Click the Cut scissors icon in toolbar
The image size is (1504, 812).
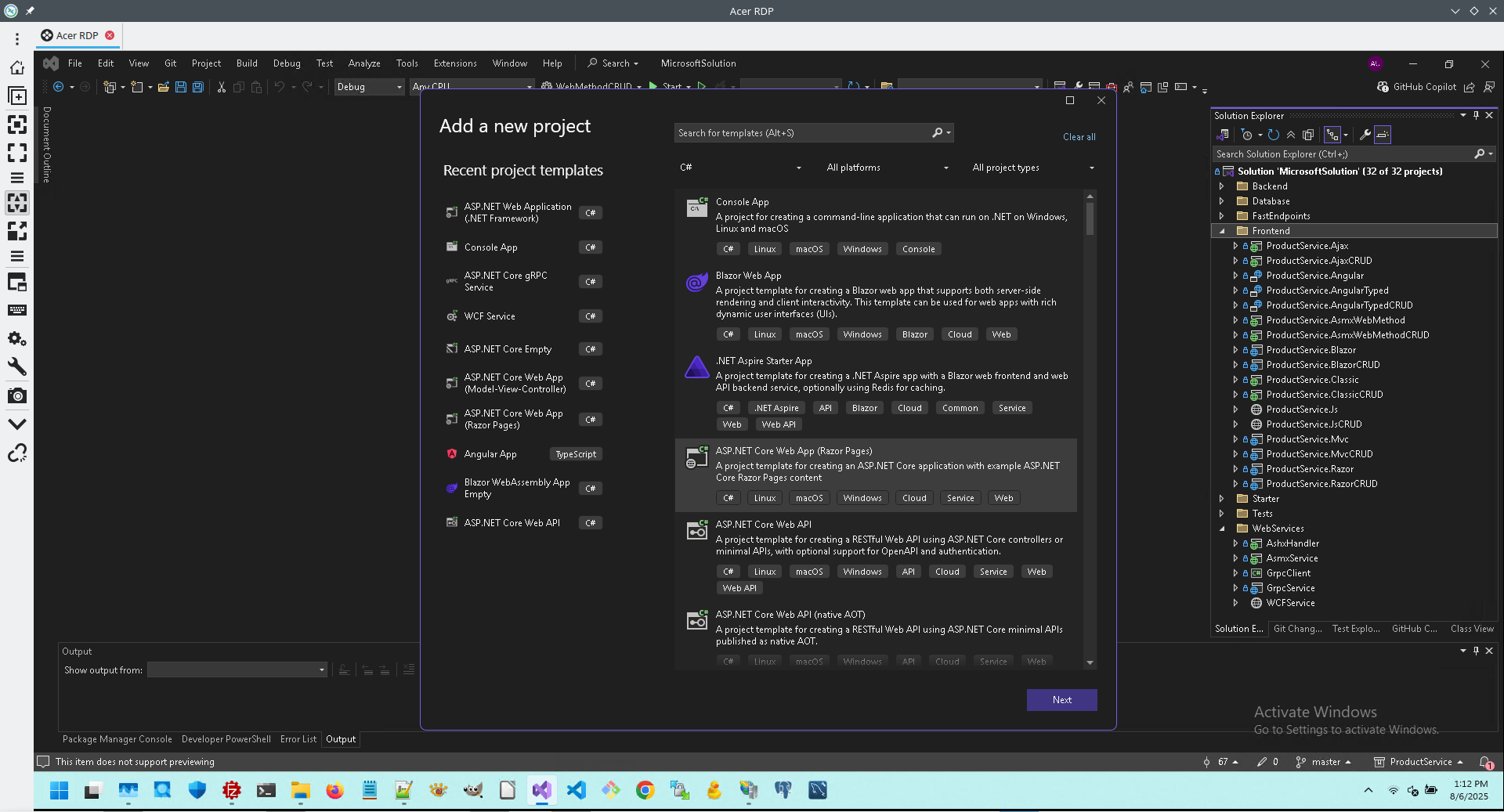click(x=222, y=87)
